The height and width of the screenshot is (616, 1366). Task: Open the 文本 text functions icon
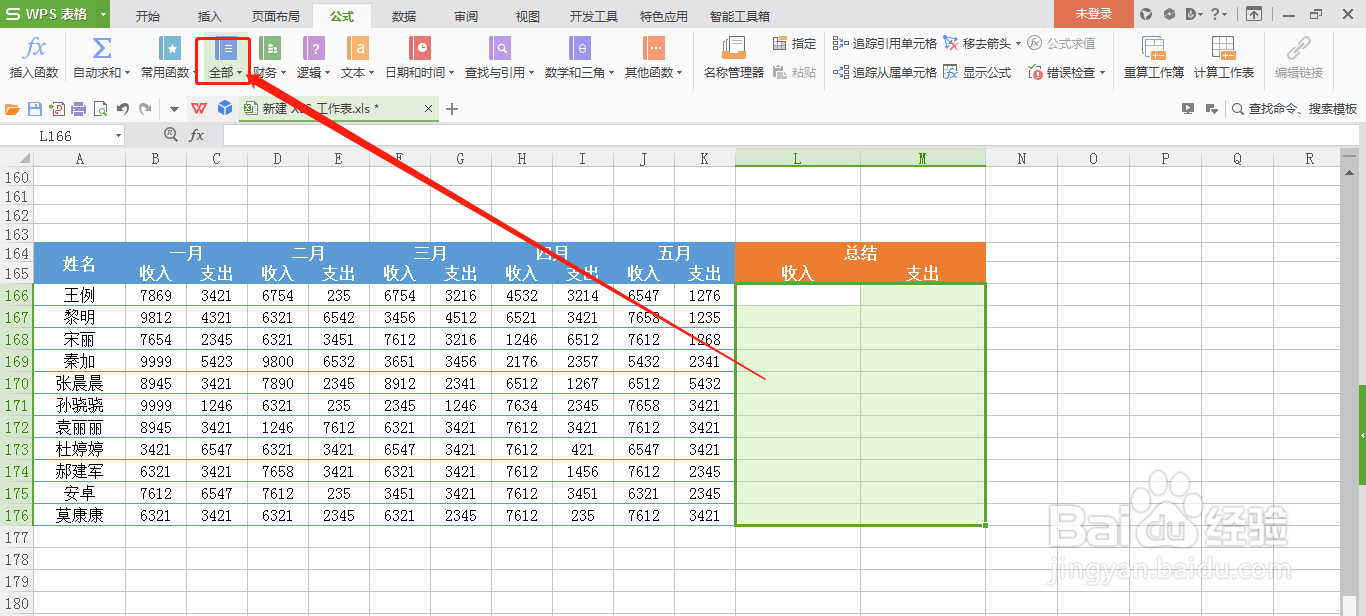(357, 49)
